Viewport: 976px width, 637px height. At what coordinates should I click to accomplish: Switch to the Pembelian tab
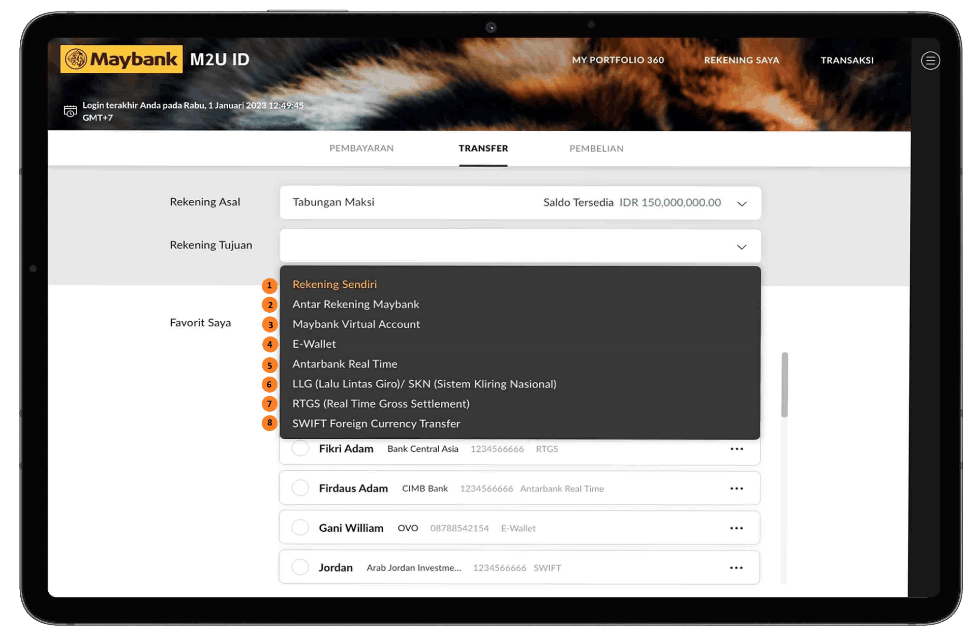coord(596,148)
